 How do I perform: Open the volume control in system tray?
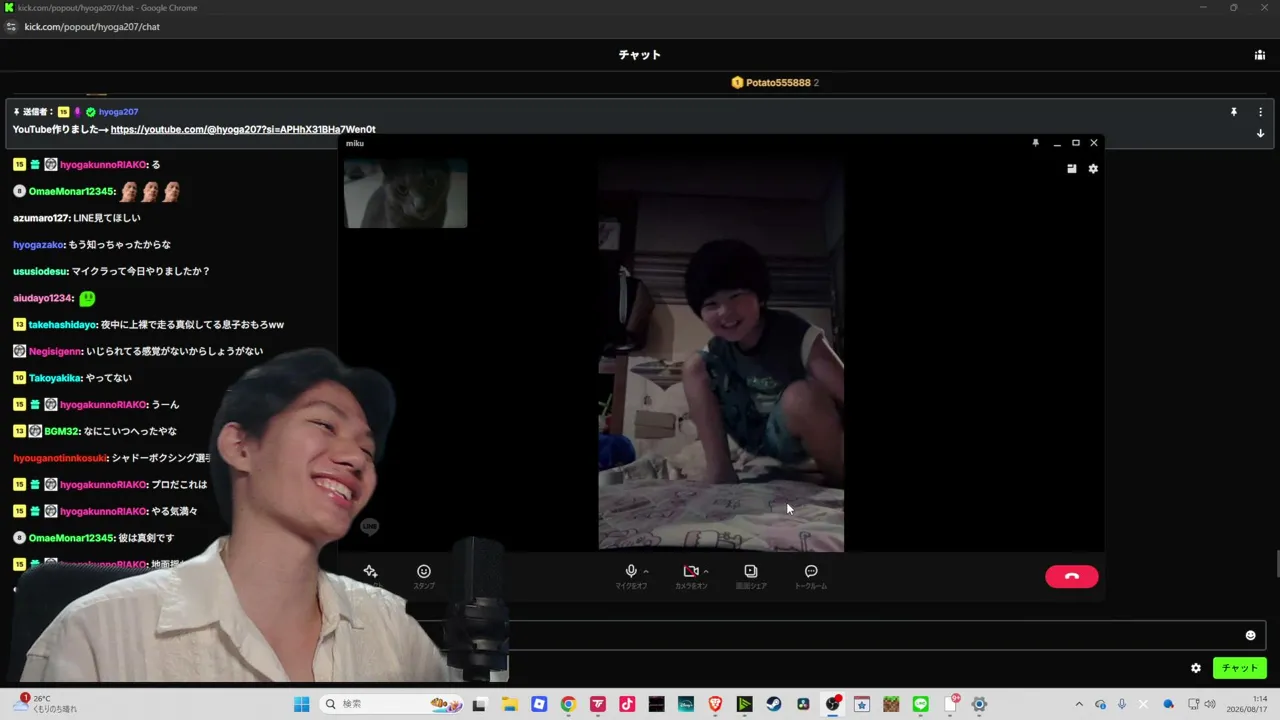[1210, 704]
